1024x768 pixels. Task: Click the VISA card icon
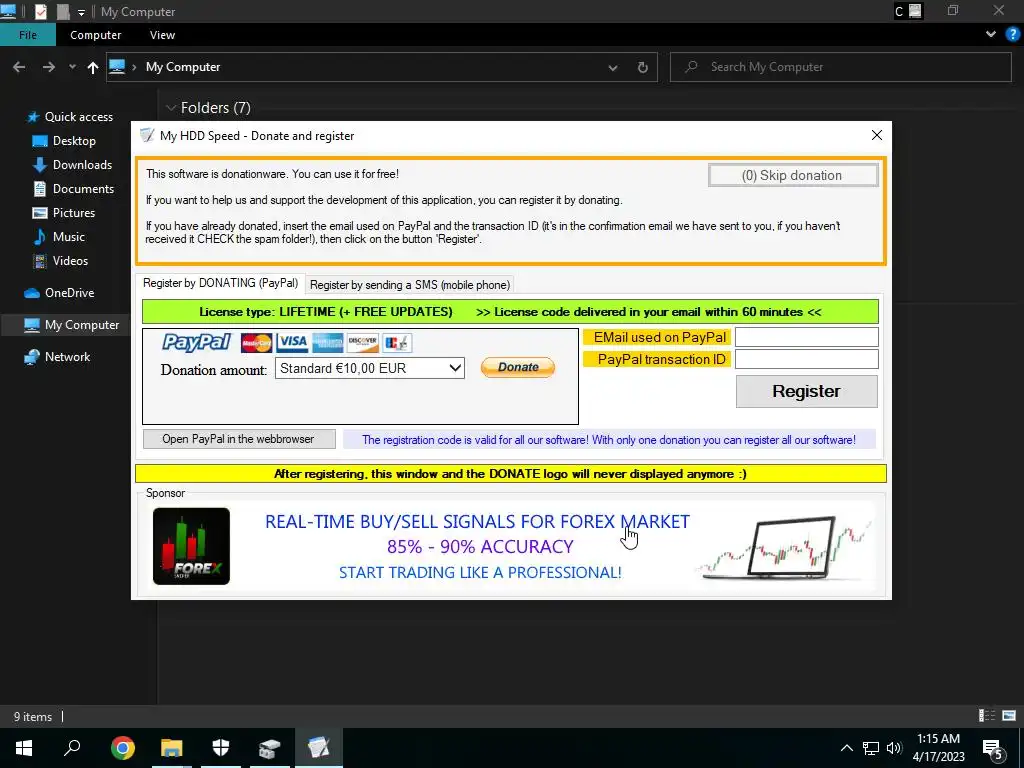pos(291,342)
